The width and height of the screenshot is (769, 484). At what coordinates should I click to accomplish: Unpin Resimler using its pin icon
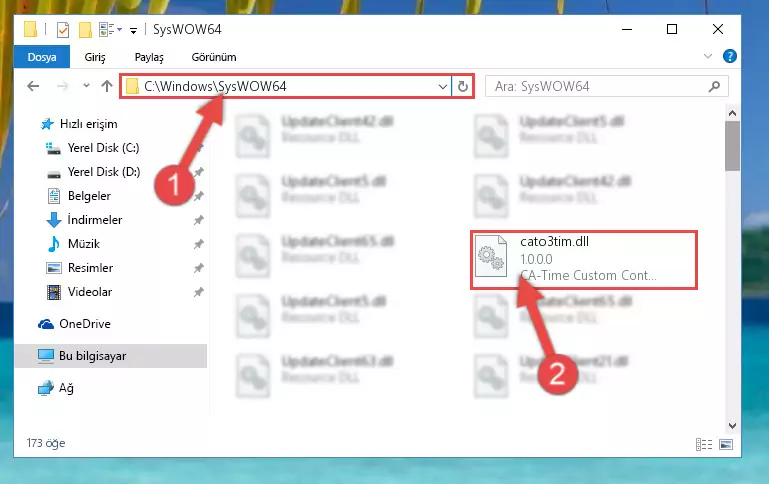click(x=199, y=268)
